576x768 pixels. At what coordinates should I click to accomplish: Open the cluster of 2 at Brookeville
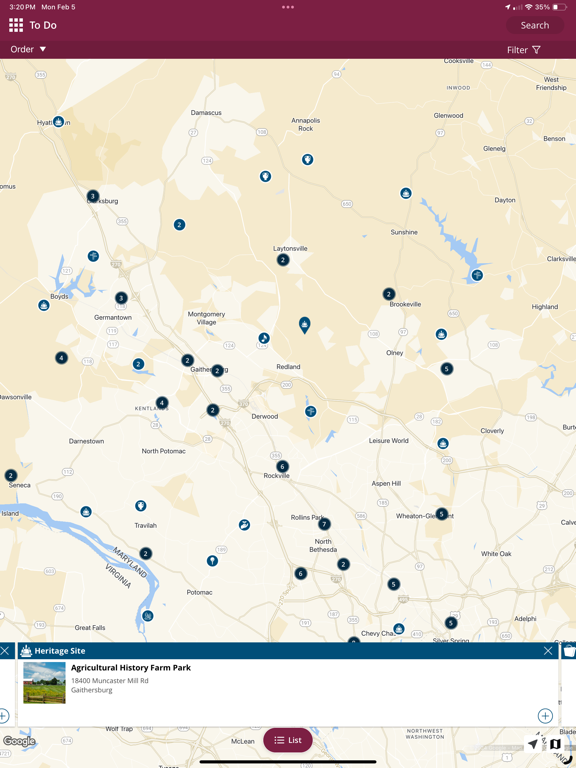click(x=389, y=294)
